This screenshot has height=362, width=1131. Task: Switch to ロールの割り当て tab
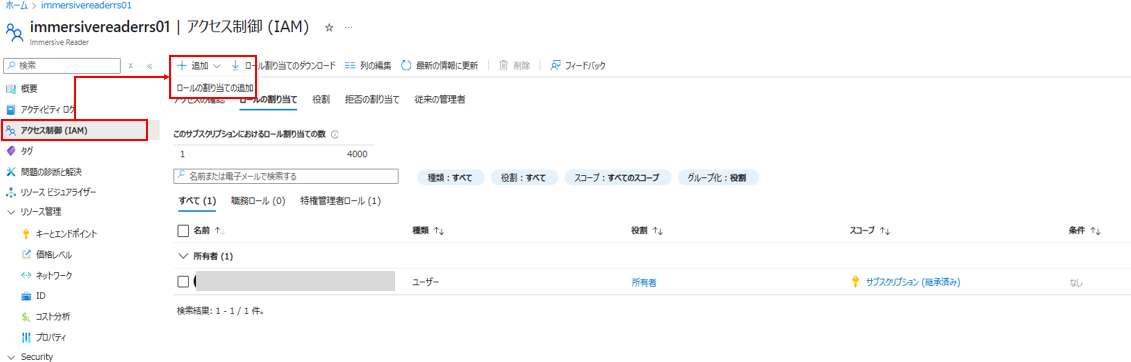tap(268, 100)
